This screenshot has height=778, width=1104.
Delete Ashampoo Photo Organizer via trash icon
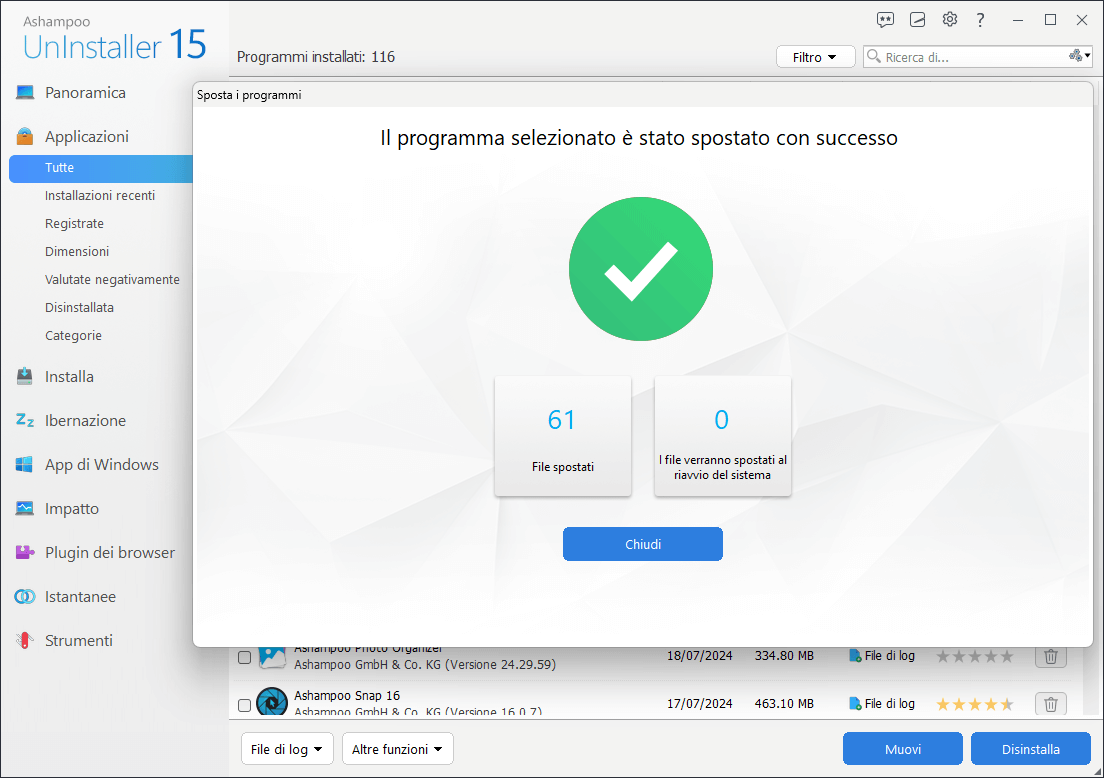pyautogui.click(x=1050, y=656)
